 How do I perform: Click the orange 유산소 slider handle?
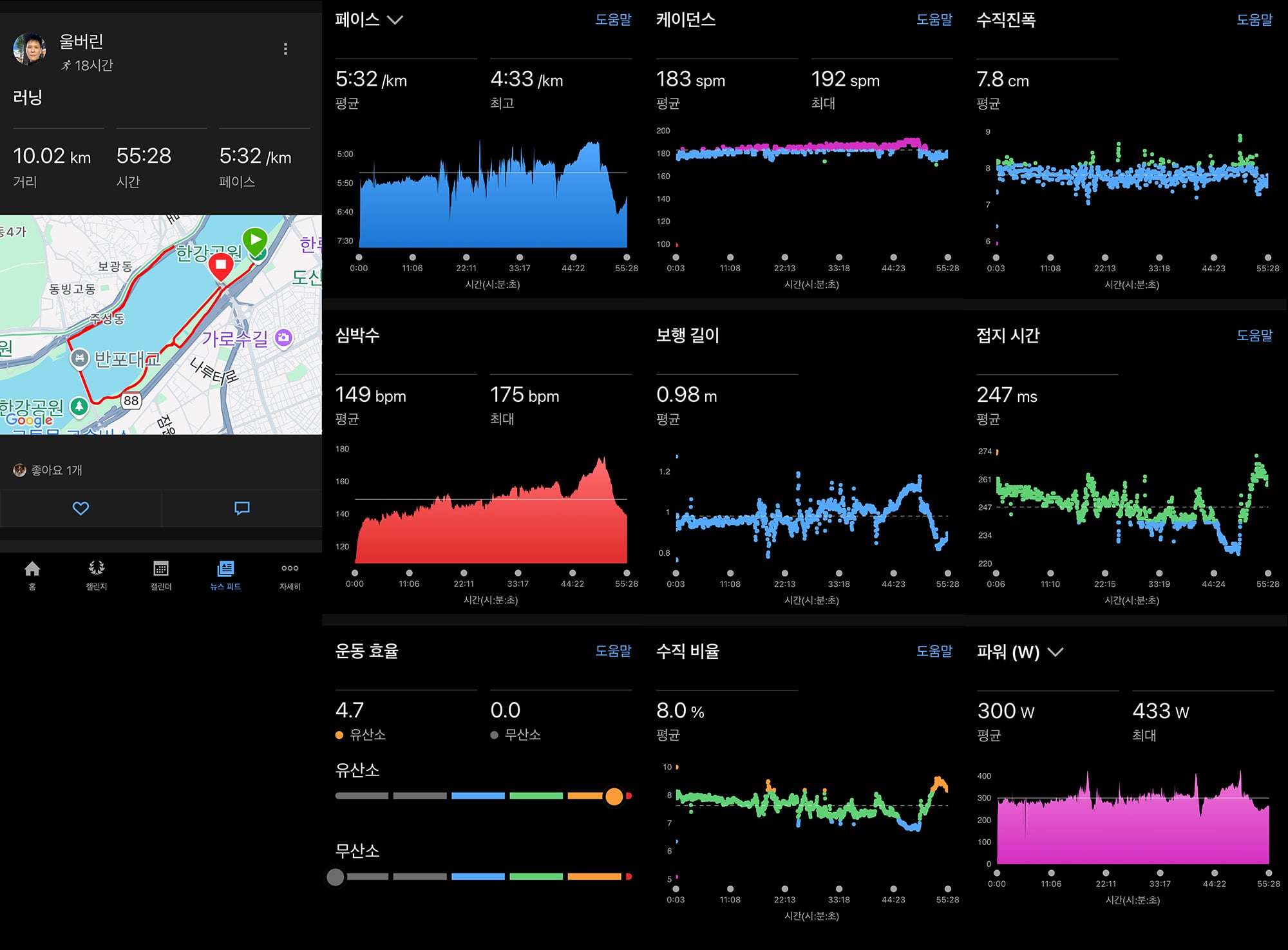[x=614, y=796]
